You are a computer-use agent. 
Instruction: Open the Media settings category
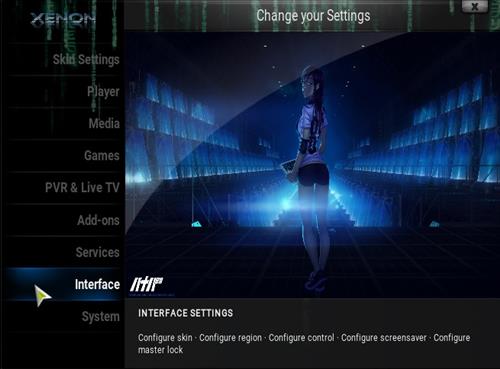click(63, 124)
